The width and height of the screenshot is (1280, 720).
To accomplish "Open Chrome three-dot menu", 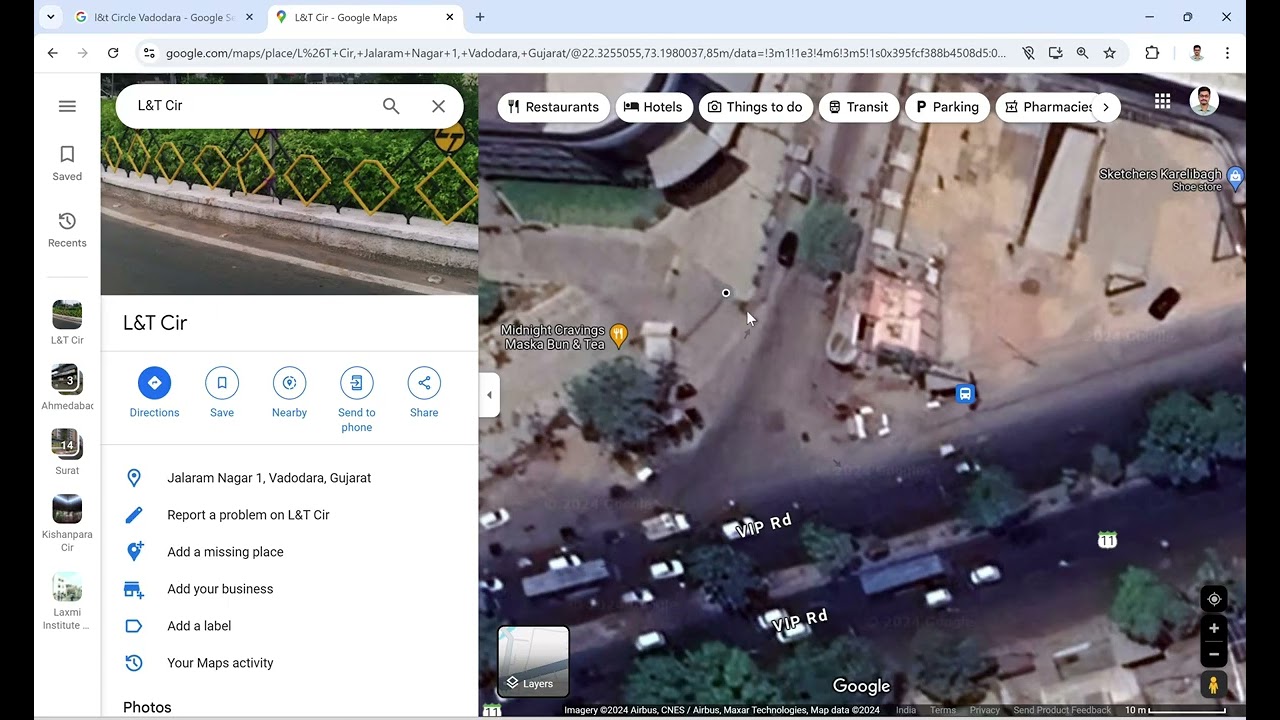I will pyautogui.click(x=1227, y=53).
